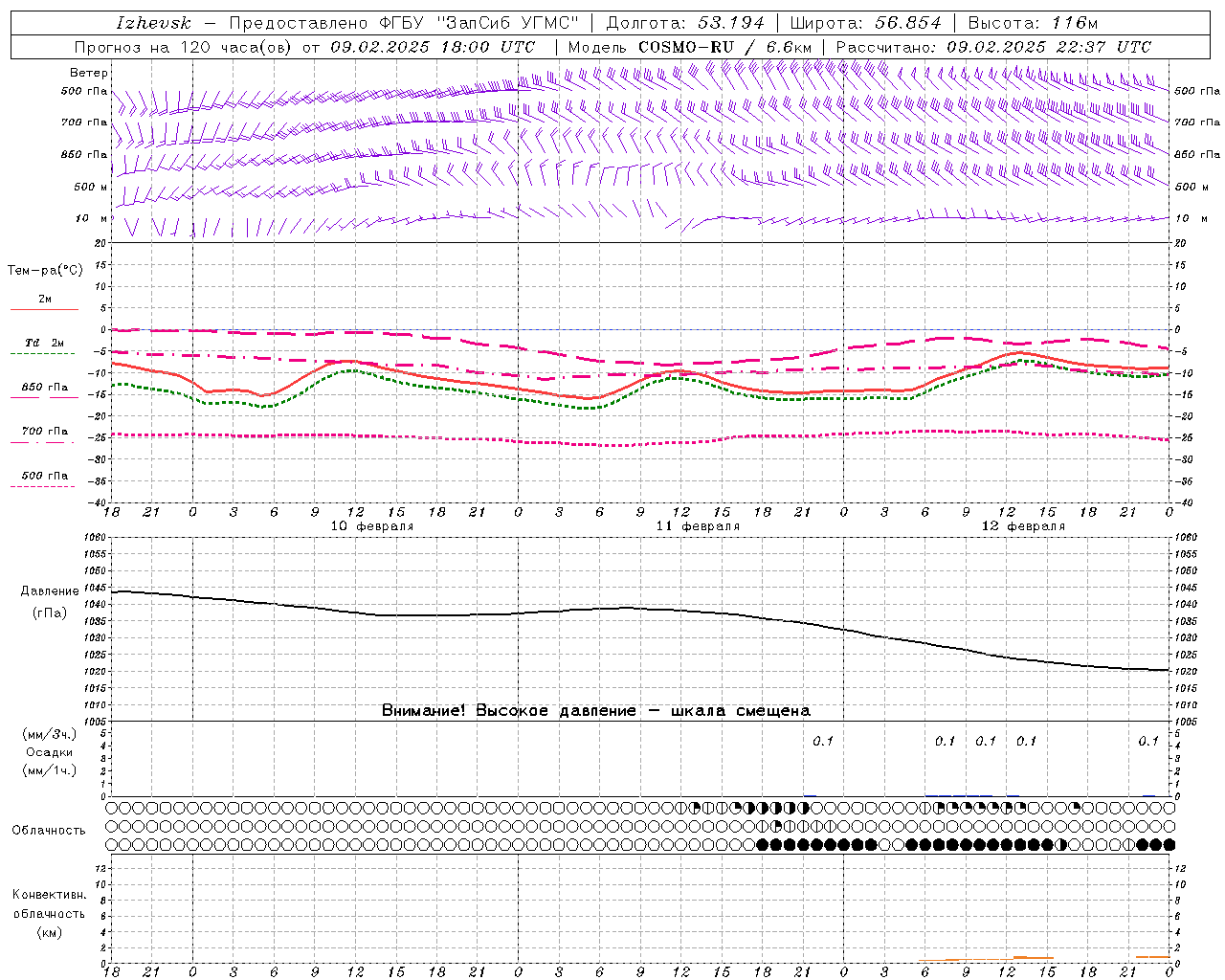Viewport: 1225px width, 980px height.
Task: Click the '850 гПа' temperature legend entry
Action: point(44,388)
